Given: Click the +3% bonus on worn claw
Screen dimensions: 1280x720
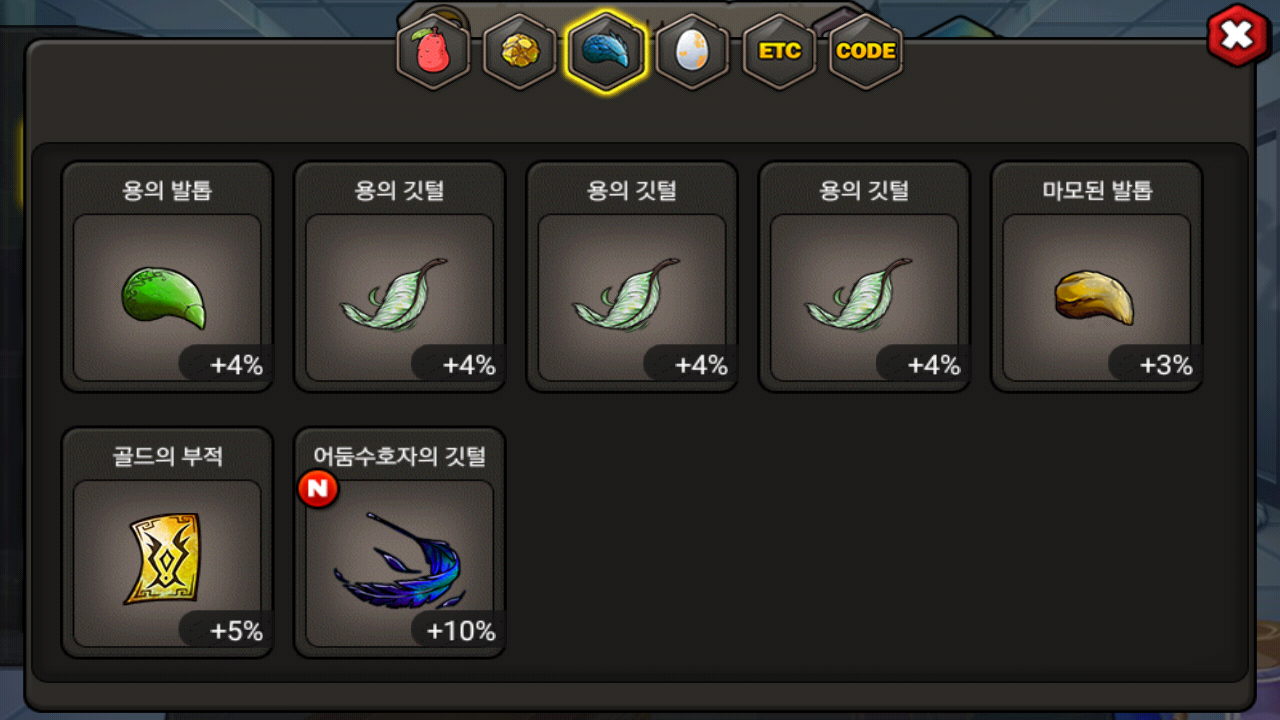Looking at the screenshot, I should pos(1166,365).
